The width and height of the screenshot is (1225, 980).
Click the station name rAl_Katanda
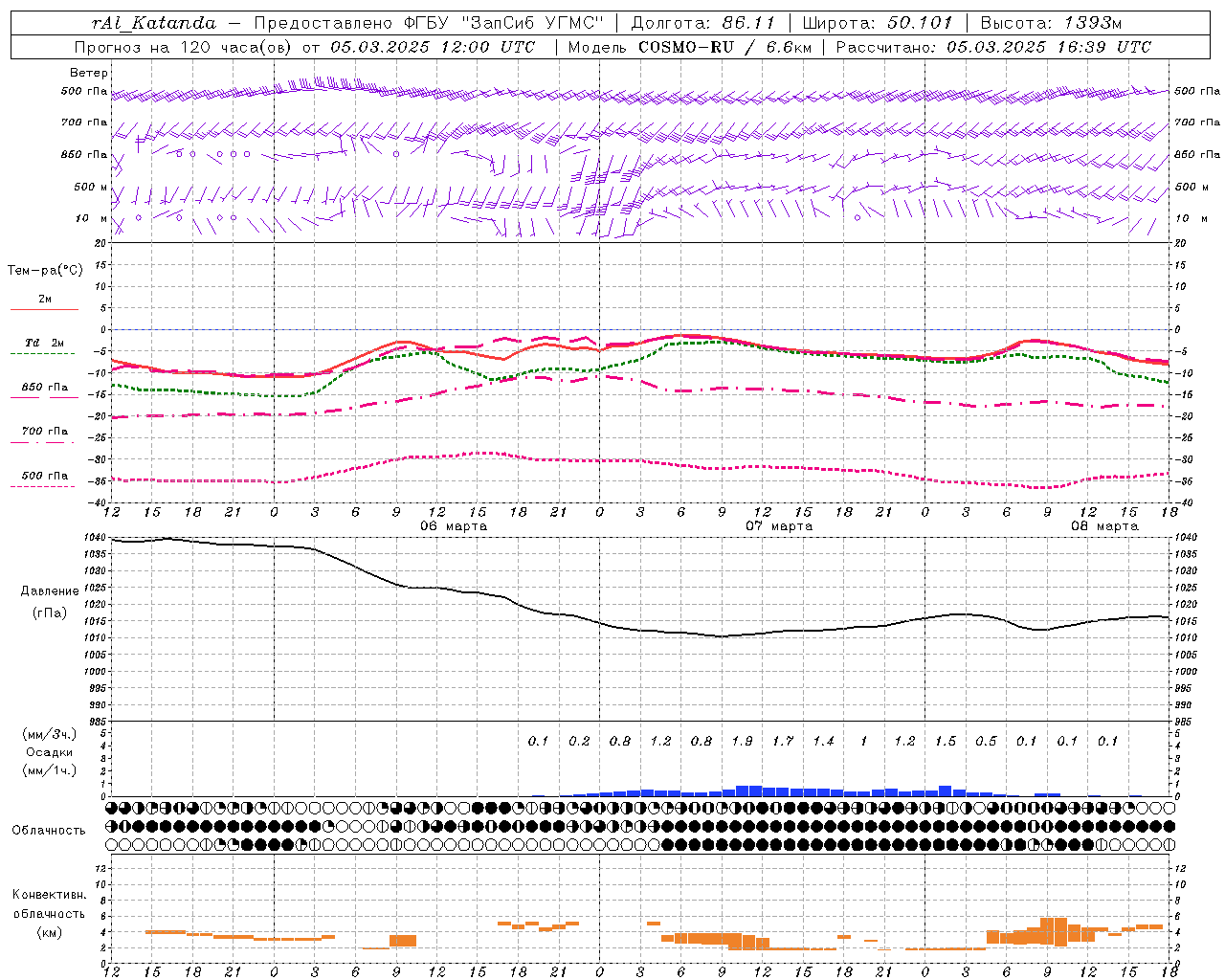coord(153,23)
